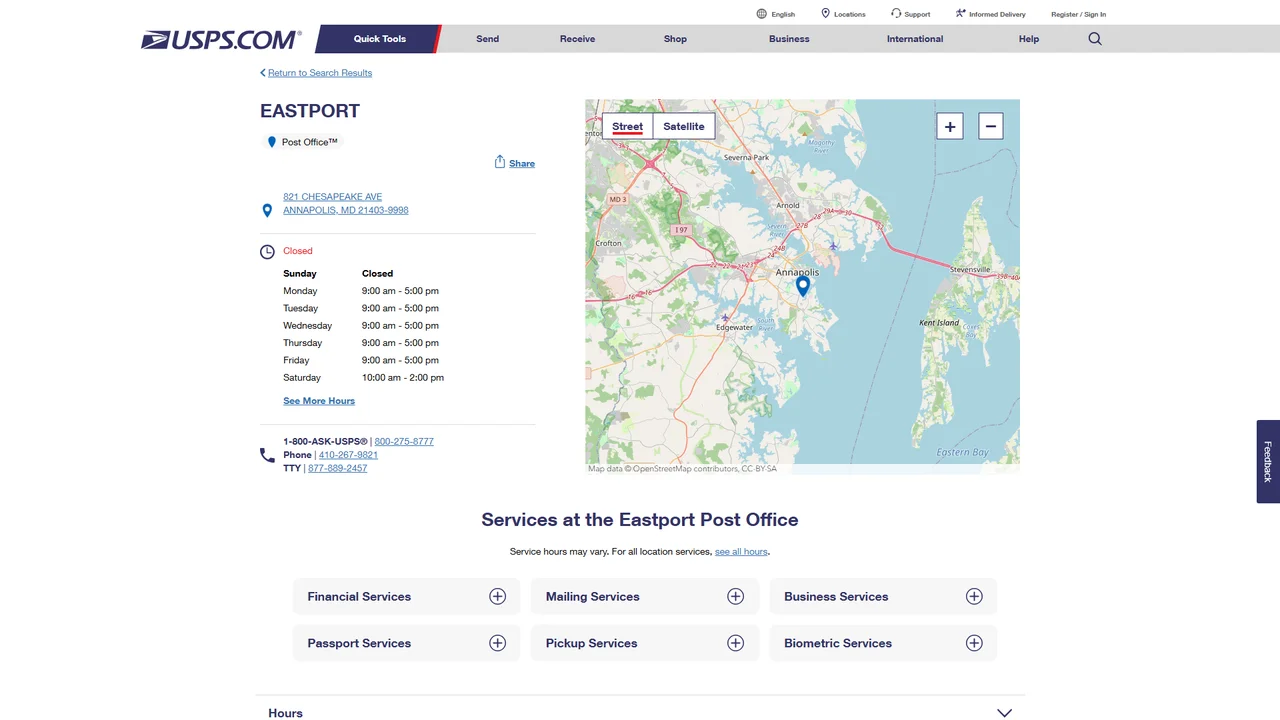This screenshot has height=720, width=1280.
Task: Expand Biometric Services section
Action: coord(883,643)
